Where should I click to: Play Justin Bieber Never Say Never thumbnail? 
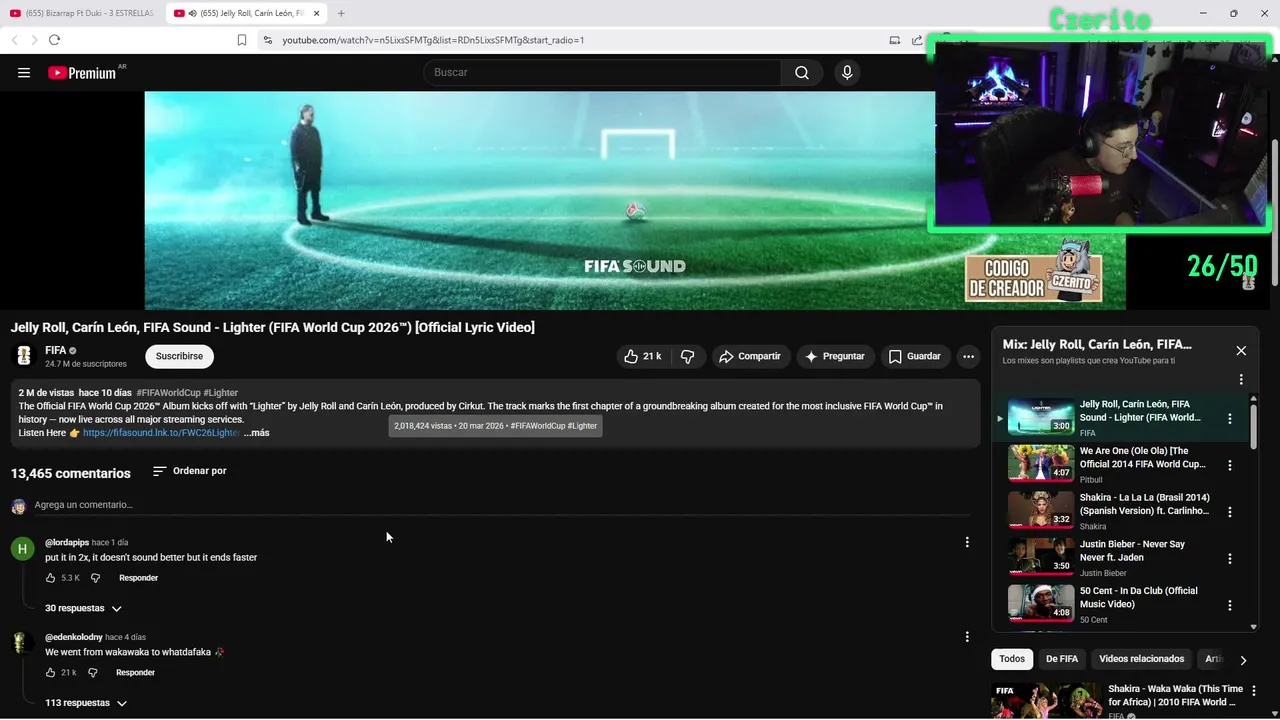pos(1041,557)
